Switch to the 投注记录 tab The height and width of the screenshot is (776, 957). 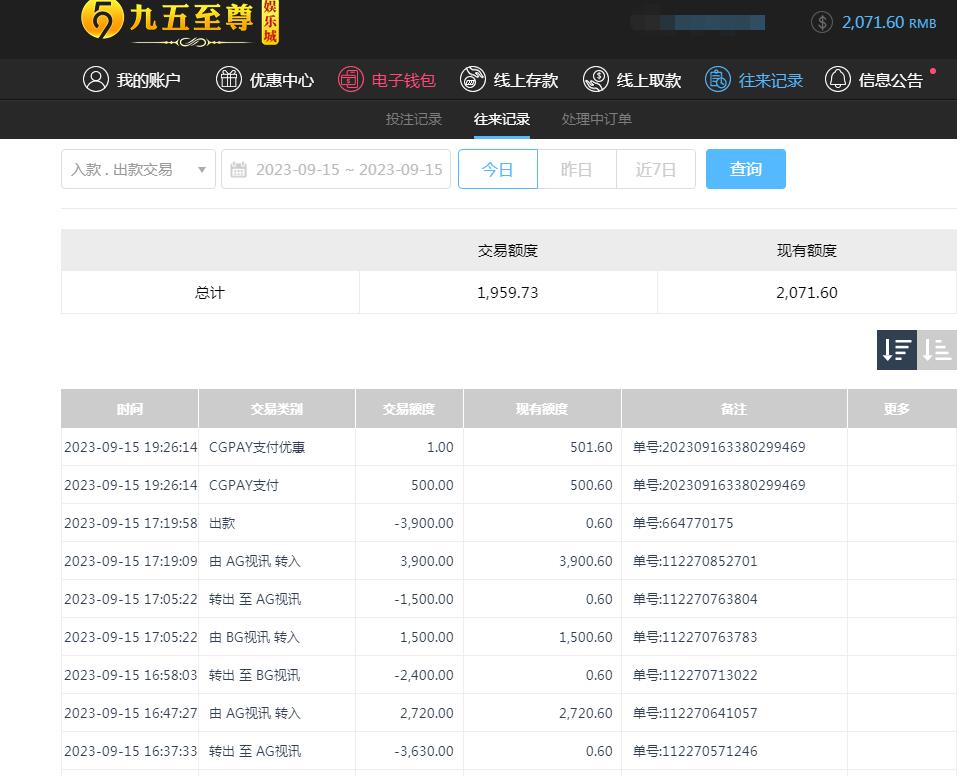click(413, 119)
